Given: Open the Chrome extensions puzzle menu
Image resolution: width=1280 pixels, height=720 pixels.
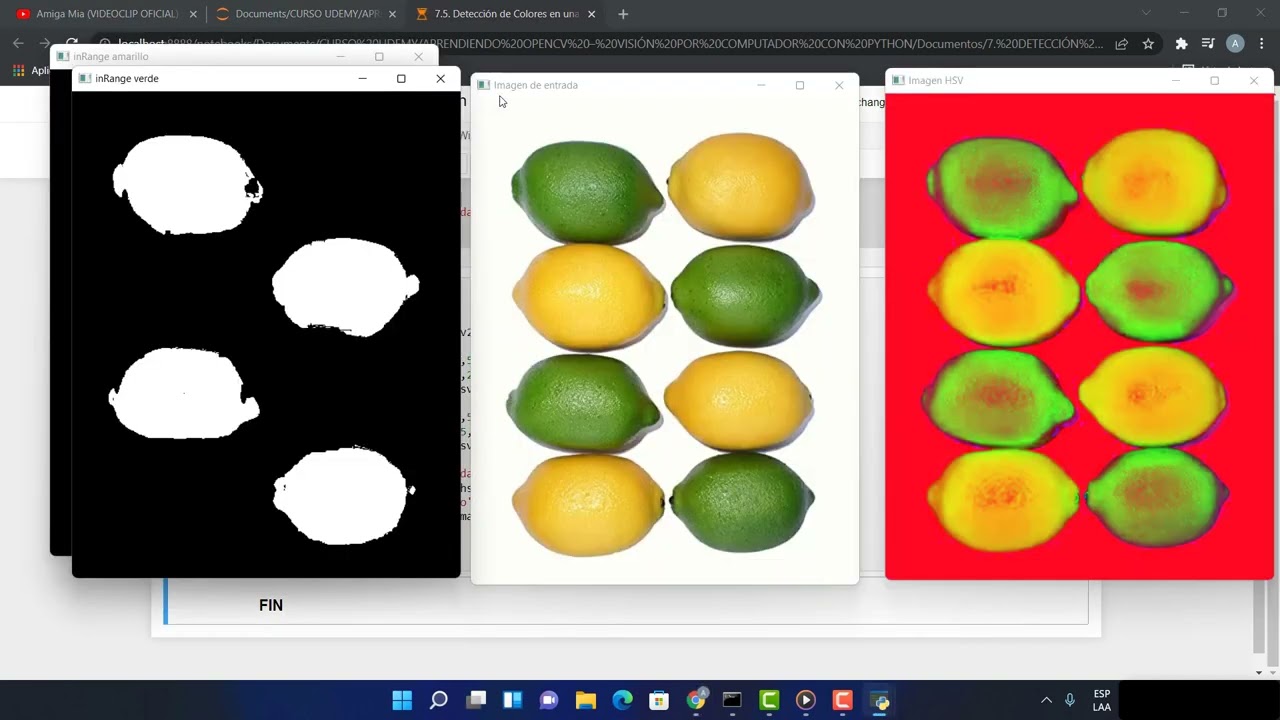Looking at the screenshot, I should pos(1181,43).
